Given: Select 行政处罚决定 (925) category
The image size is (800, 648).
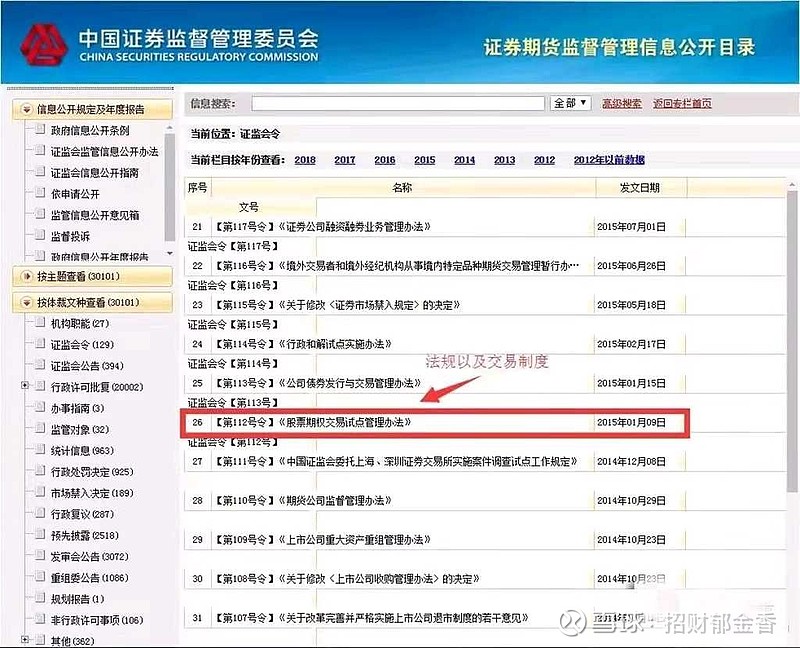Looking at the screenshot, I should pos(92,472).
